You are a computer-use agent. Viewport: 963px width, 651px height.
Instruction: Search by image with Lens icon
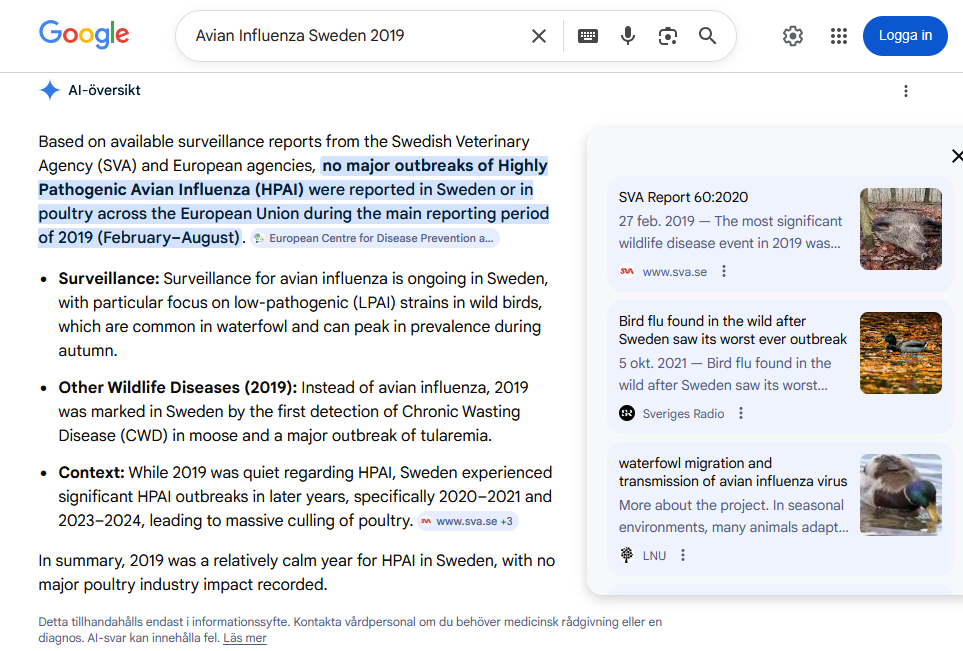[668, 36]
